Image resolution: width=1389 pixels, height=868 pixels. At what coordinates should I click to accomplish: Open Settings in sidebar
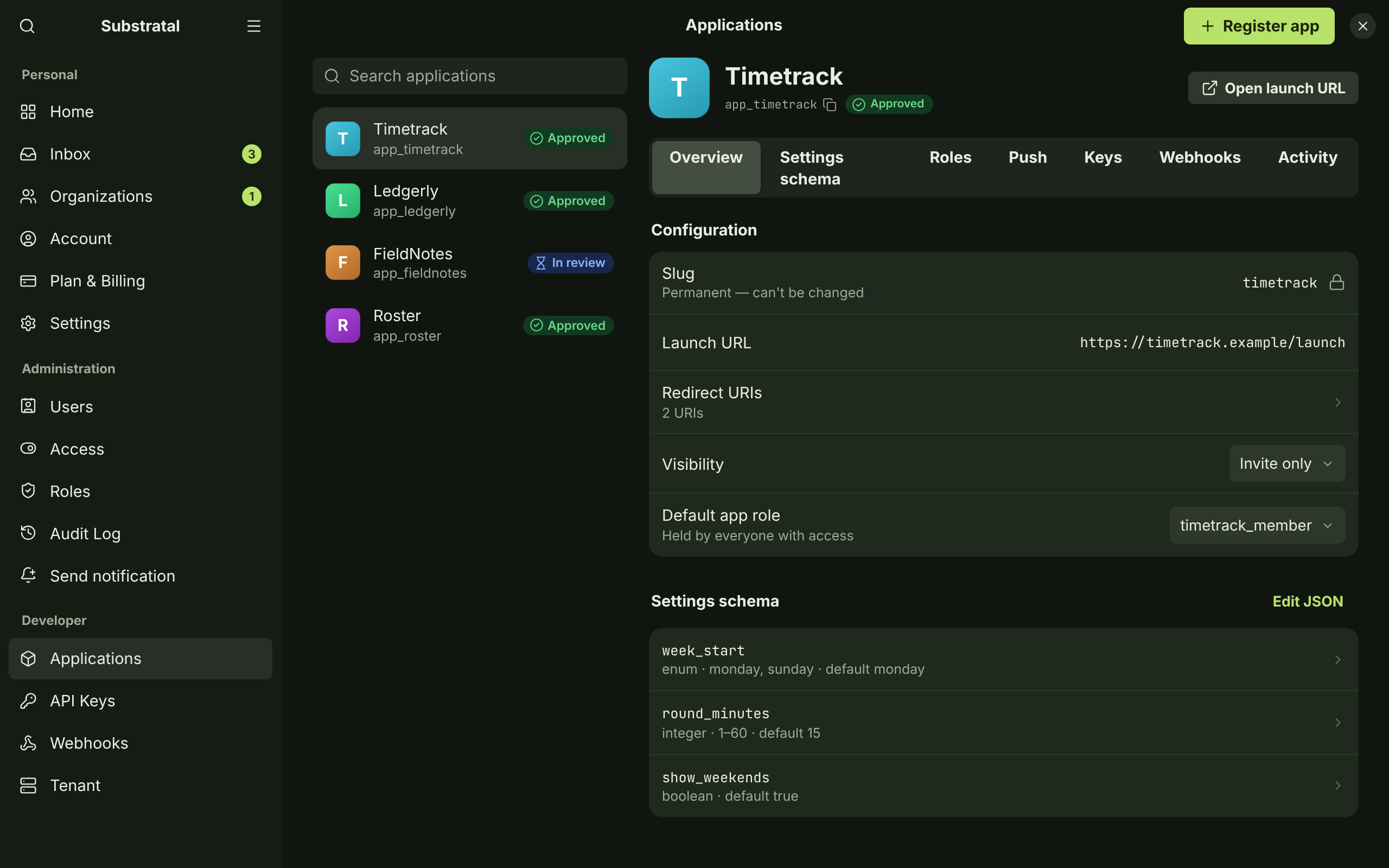(x=141, y=323)
